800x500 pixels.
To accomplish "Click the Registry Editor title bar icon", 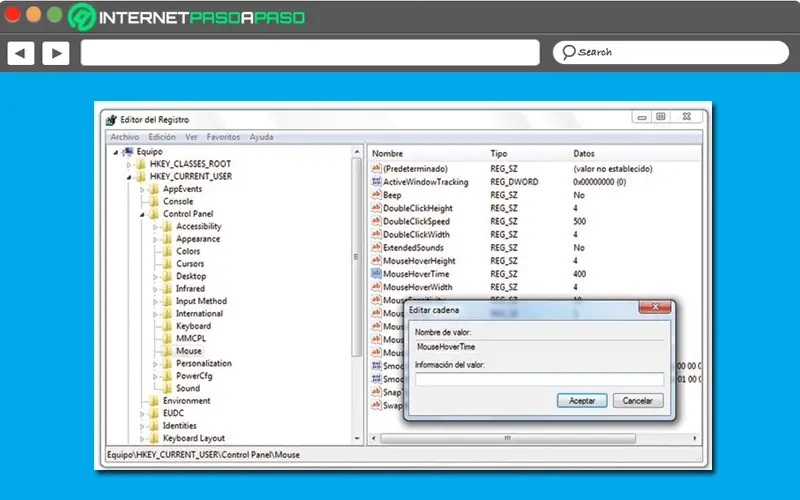I will pyautogui.click(x=111, y=119).
